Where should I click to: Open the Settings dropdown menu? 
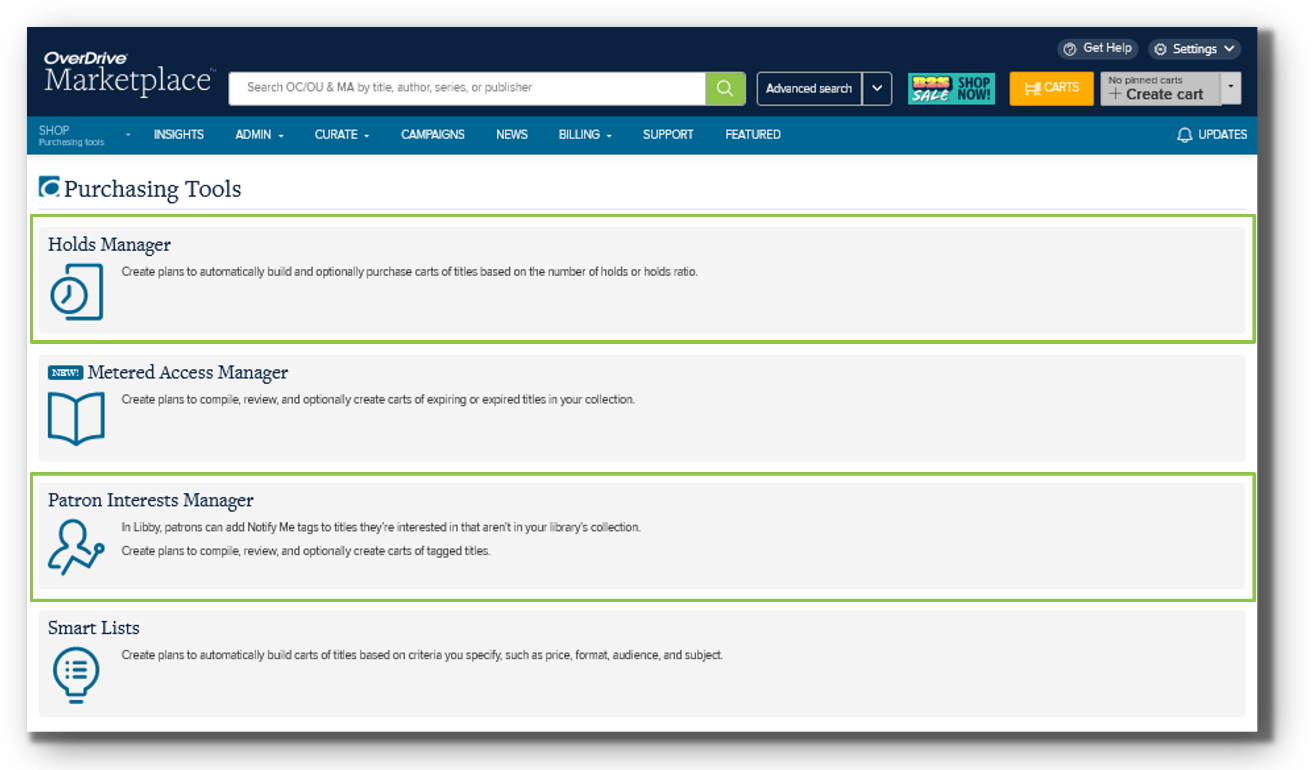pyautogui.click(x=1194, y=49)
